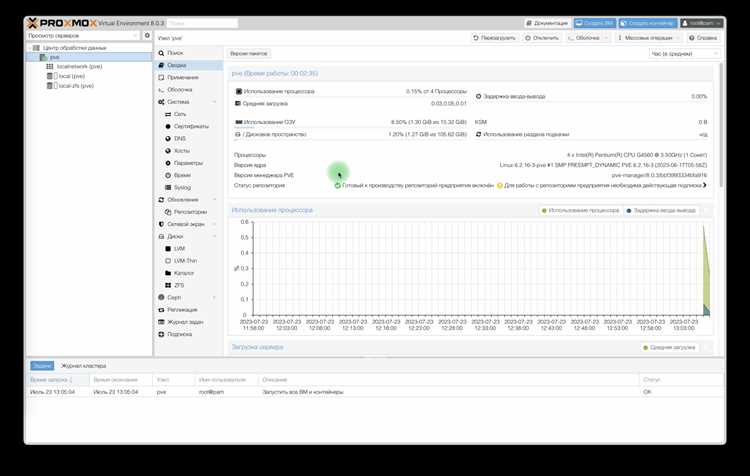This screenshot has height=476, width=750.
Task: Select local-zfs (pve) storage in the tree
Action: (76, 86)
